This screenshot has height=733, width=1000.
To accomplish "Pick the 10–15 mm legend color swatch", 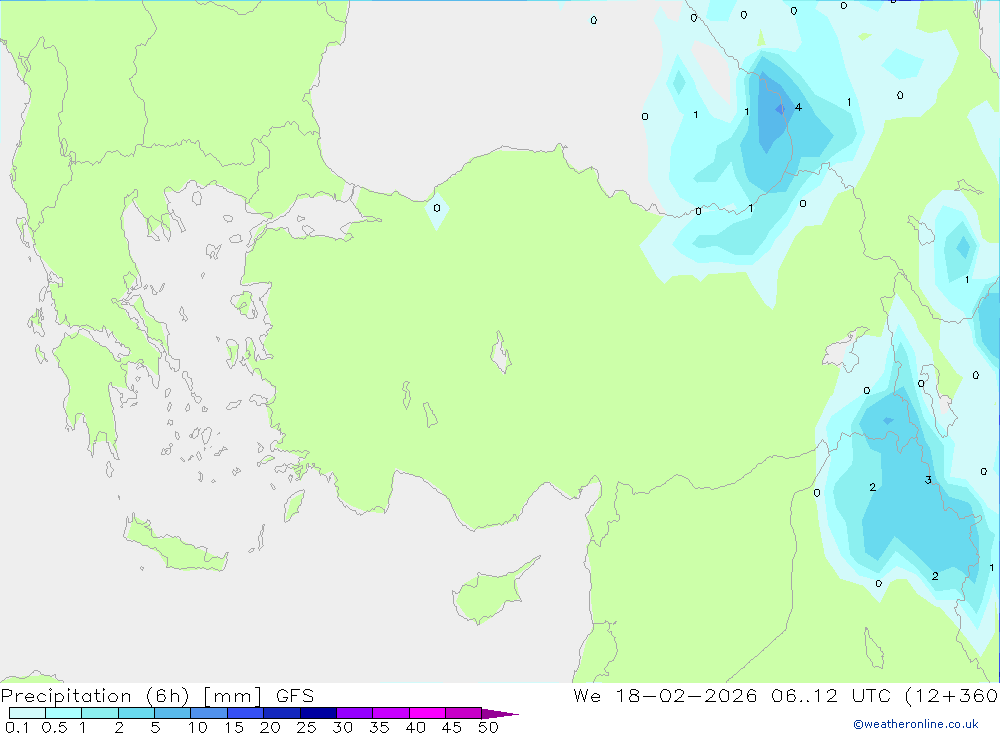I will (209, 713).
